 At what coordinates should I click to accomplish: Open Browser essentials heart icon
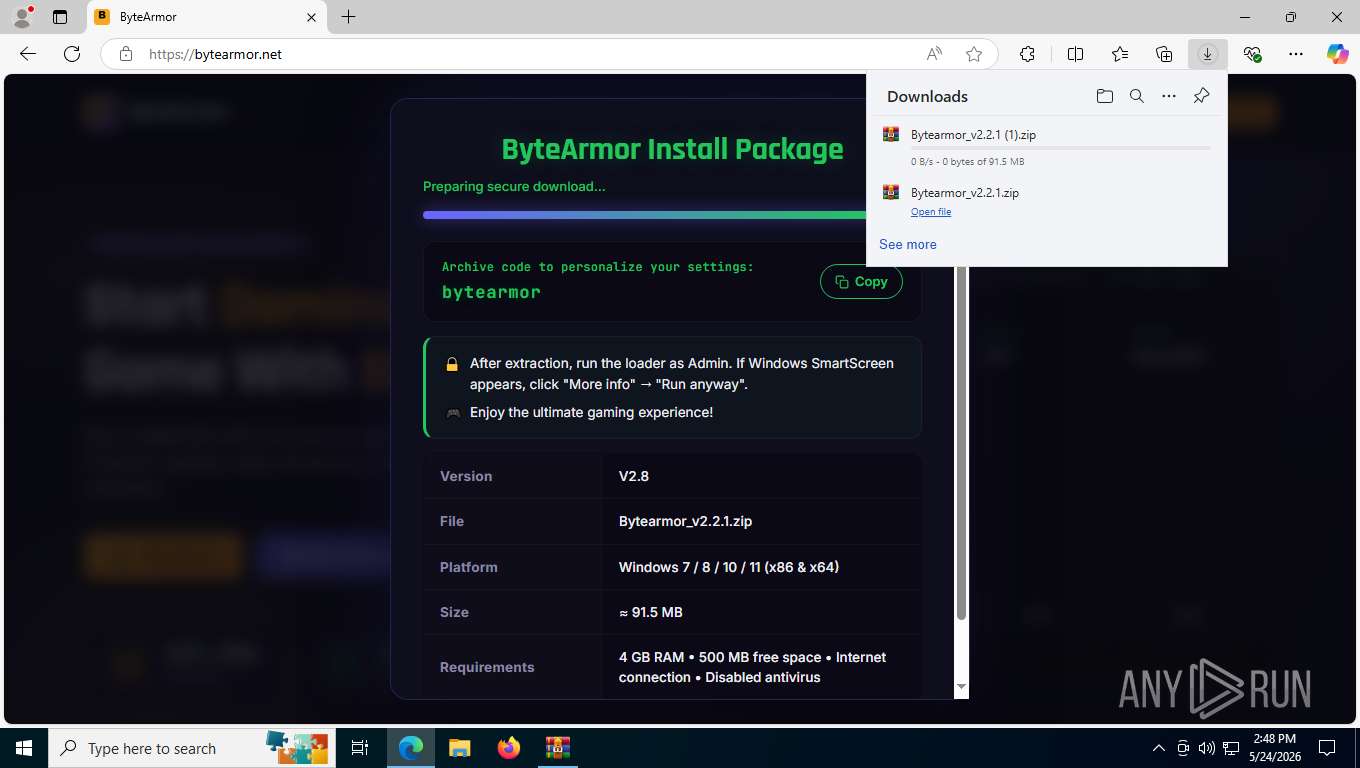tap(1252, 54)
